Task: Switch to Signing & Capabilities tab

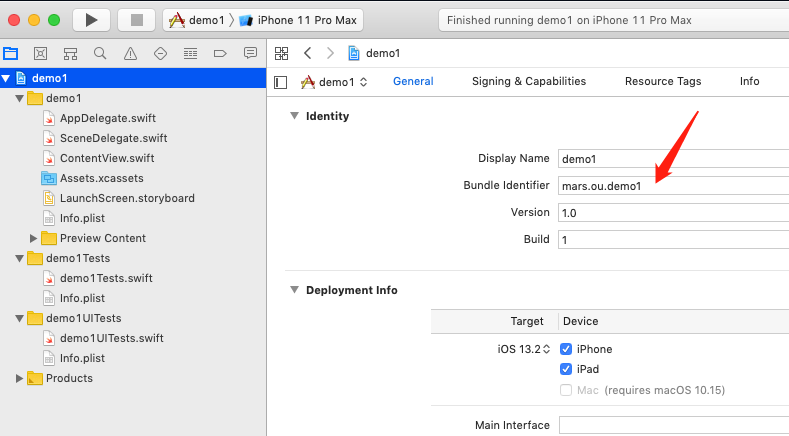Action: tap(528, 82)
